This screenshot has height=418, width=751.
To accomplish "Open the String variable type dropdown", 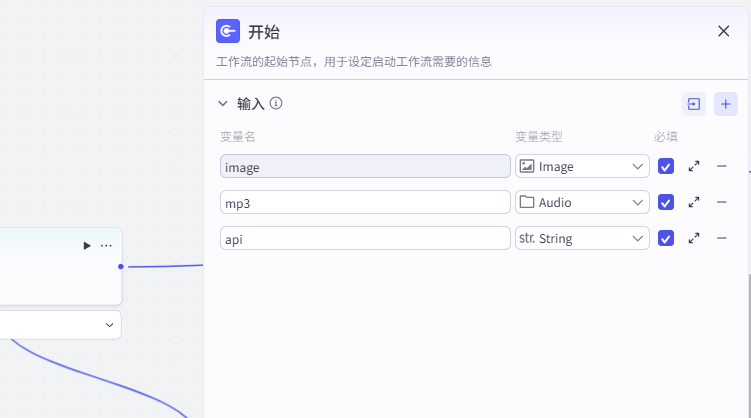I will (x=582, y=238).
